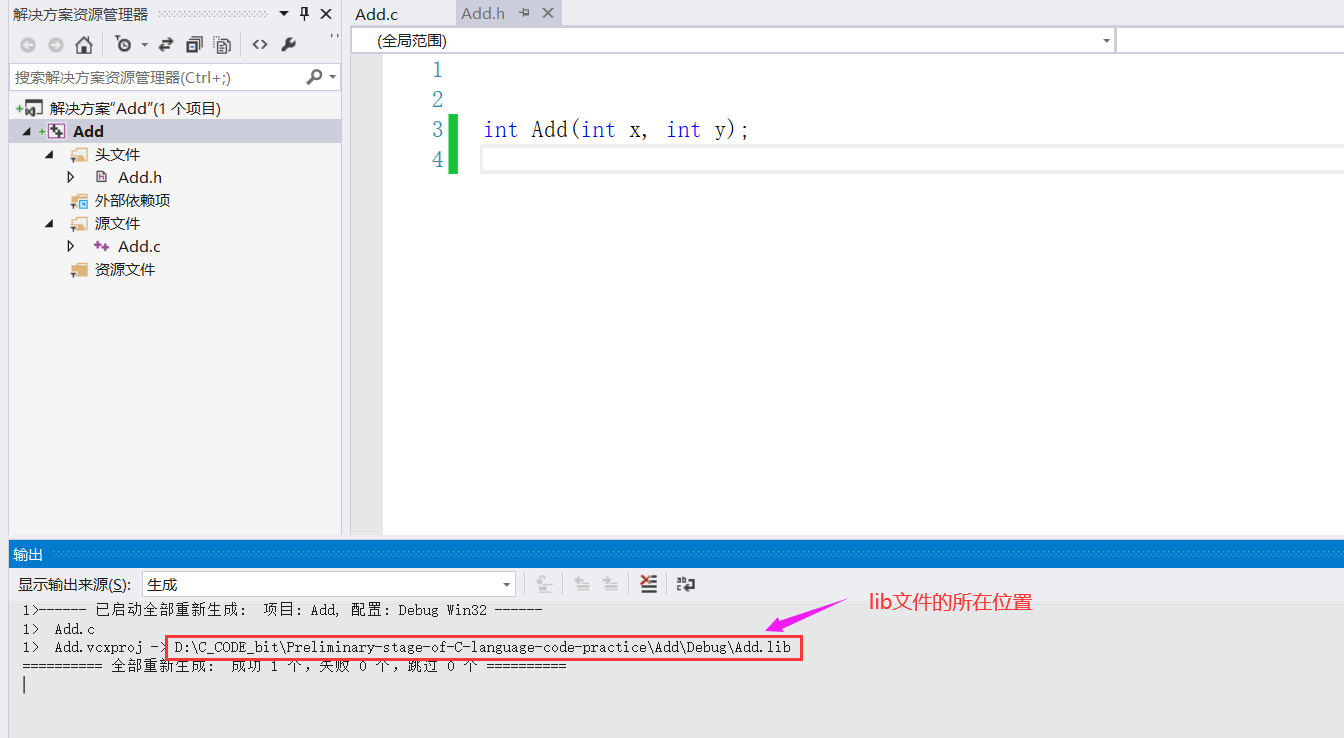Toggle auto-hide pin on Solution Explorer
Screen dimensions: 1344x738
pyautogui.click(x=305, y=14)
